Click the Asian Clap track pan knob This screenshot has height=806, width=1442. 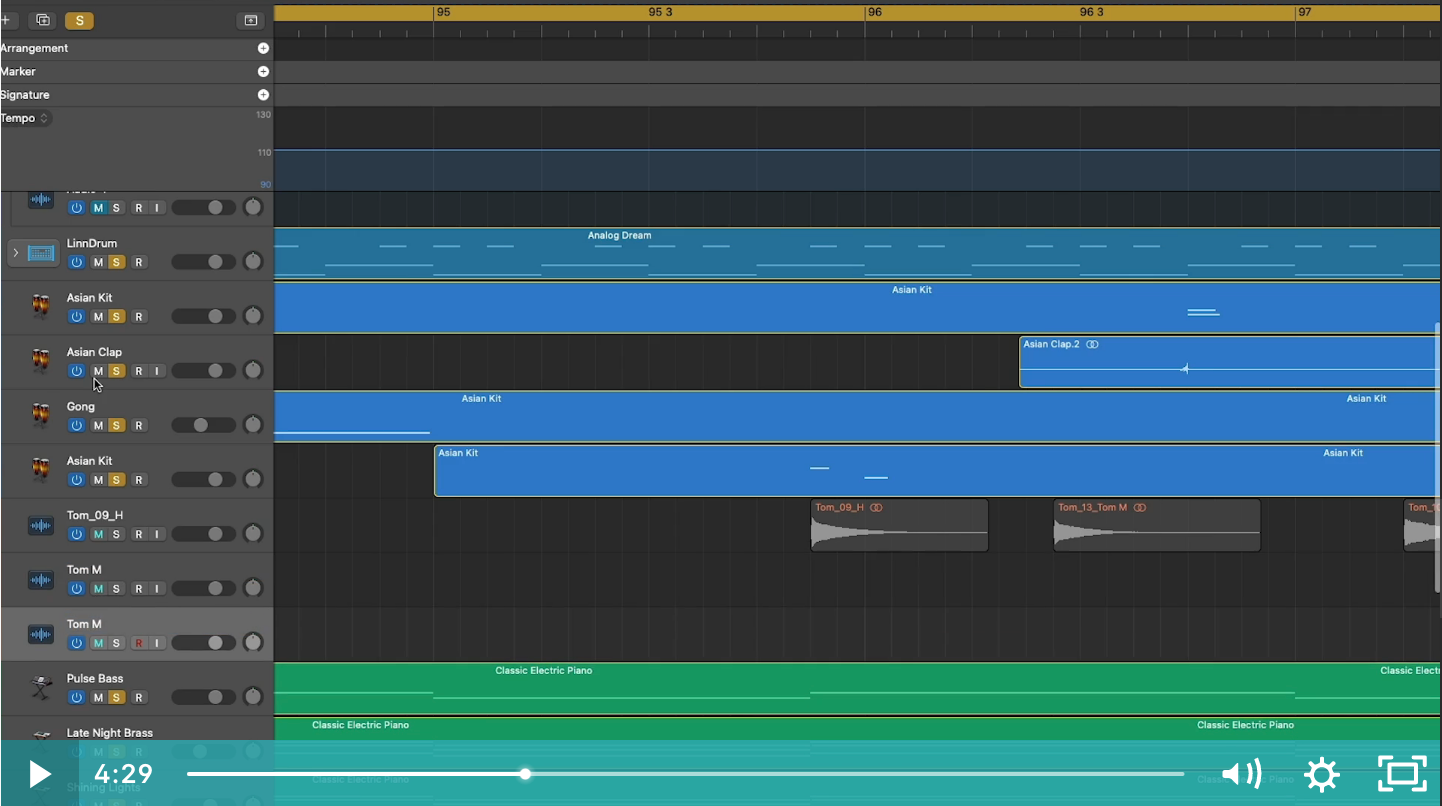tap(253, 370)
